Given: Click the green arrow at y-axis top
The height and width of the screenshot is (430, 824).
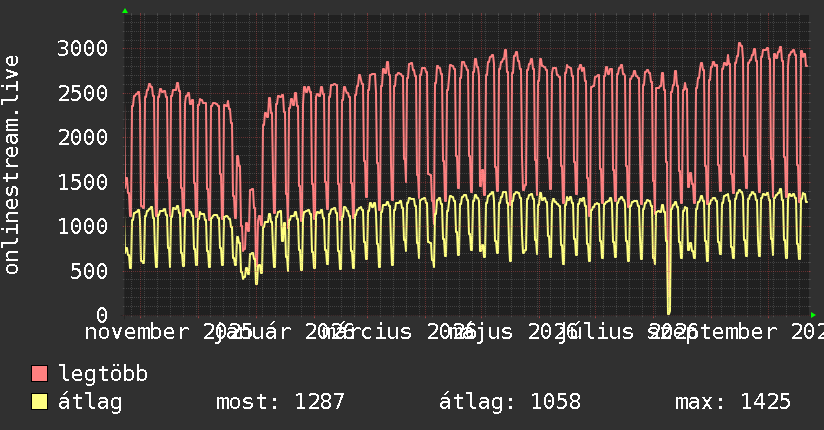Looking at the screenshot, I should point(125,11).
